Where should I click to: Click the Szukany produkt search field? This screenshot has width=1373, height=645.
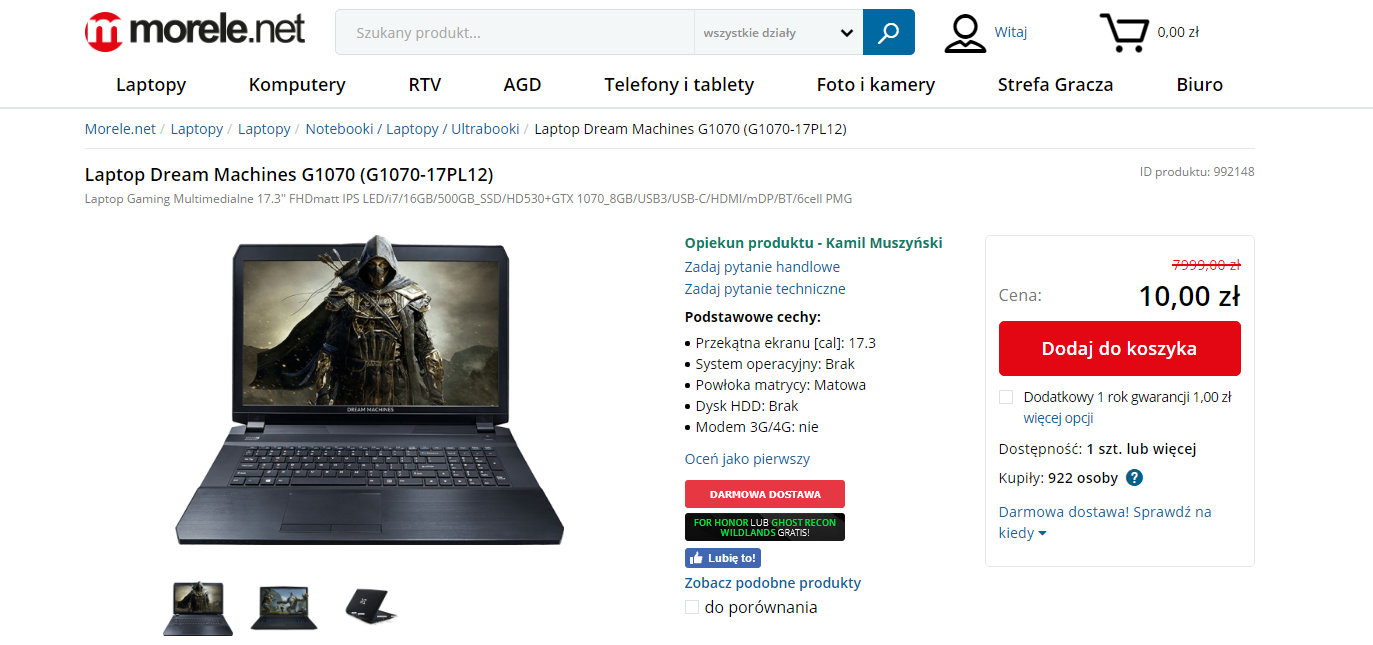515,32
